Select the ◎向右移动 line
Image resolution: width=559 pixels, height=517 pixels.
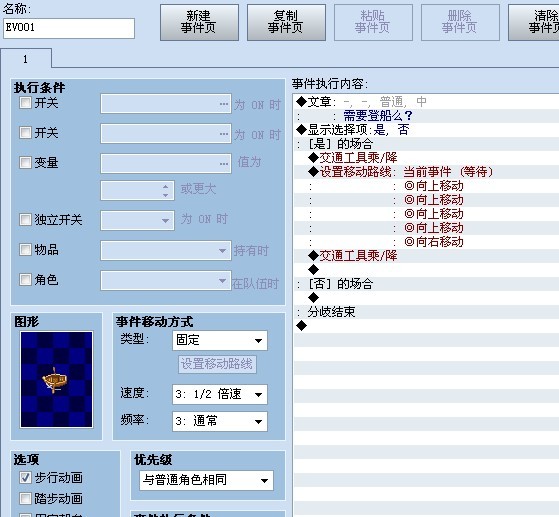point(427,242)
